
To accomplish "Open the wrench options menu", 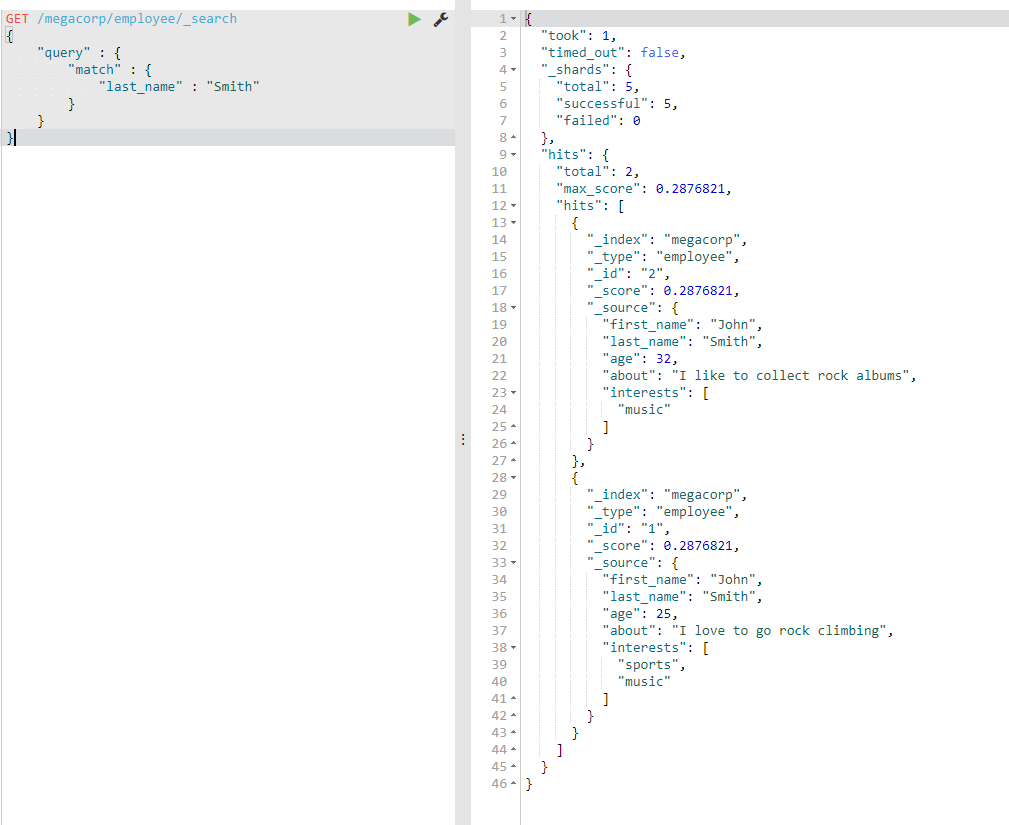I will [x=441, y=19].
